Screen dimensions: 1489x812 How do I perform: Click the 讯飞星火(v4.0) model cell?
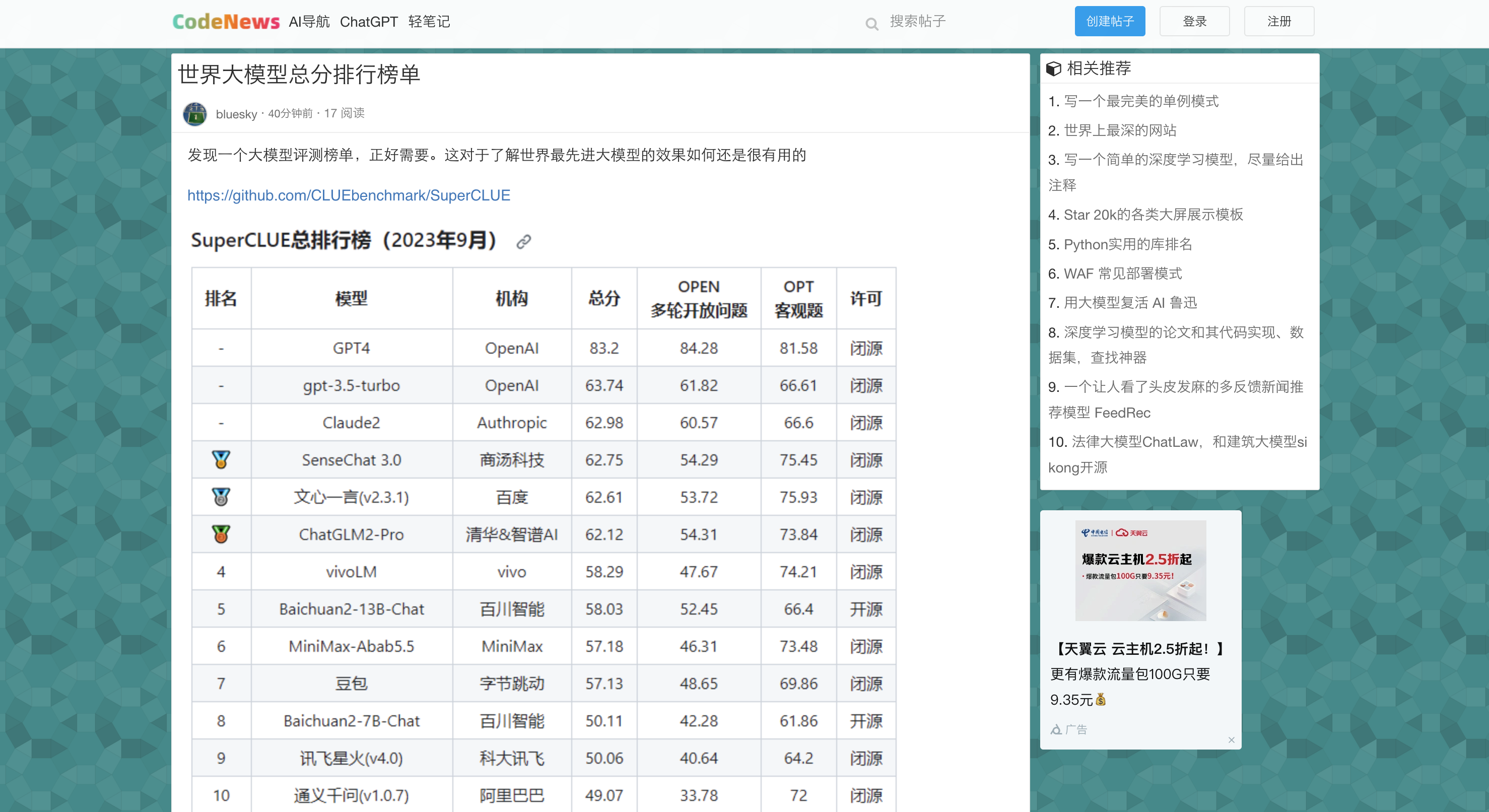351,758
